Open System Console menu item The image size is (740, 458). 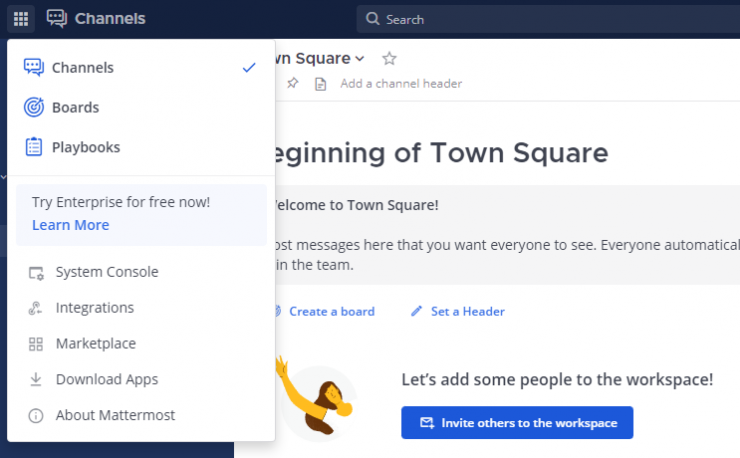tap(141, 272)
